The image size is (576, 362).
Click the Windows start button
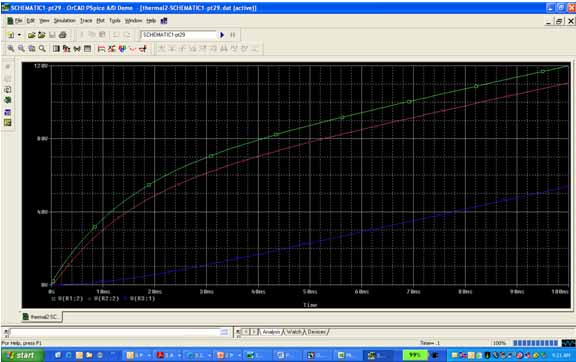[x=22, y=355]
